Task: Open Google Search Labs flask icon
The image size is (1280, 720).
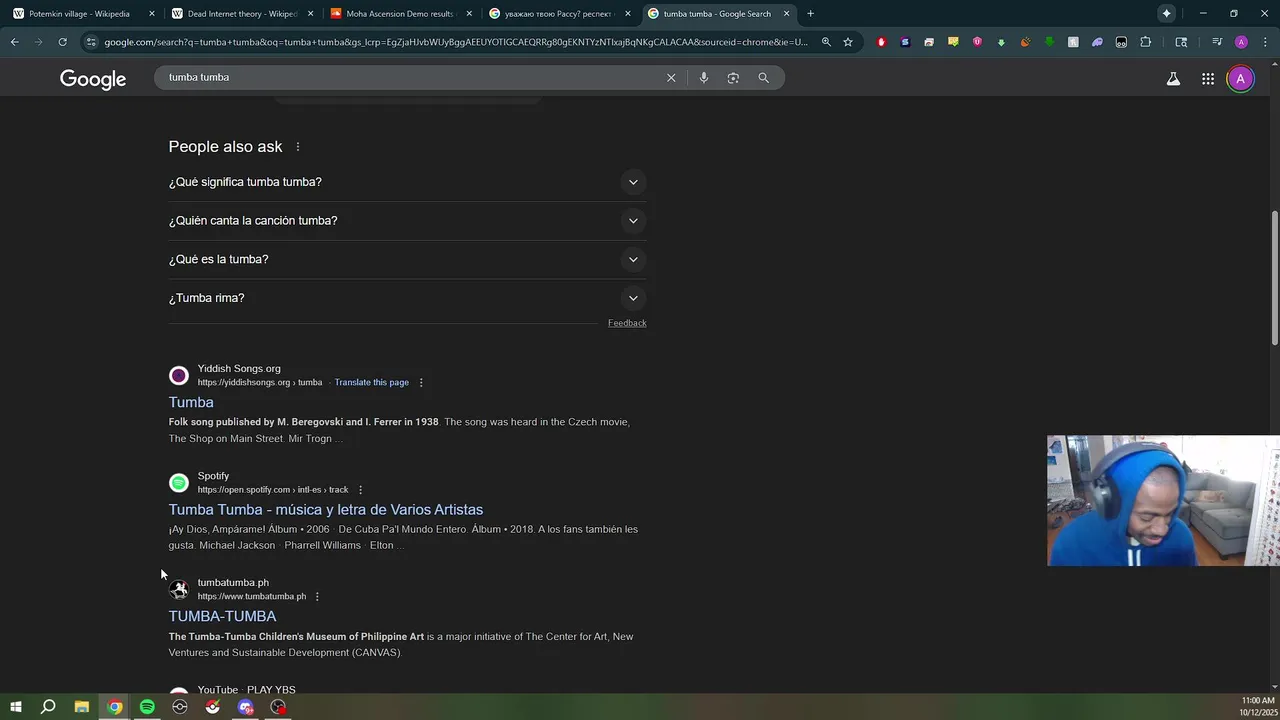Action: click(1173, 79)
